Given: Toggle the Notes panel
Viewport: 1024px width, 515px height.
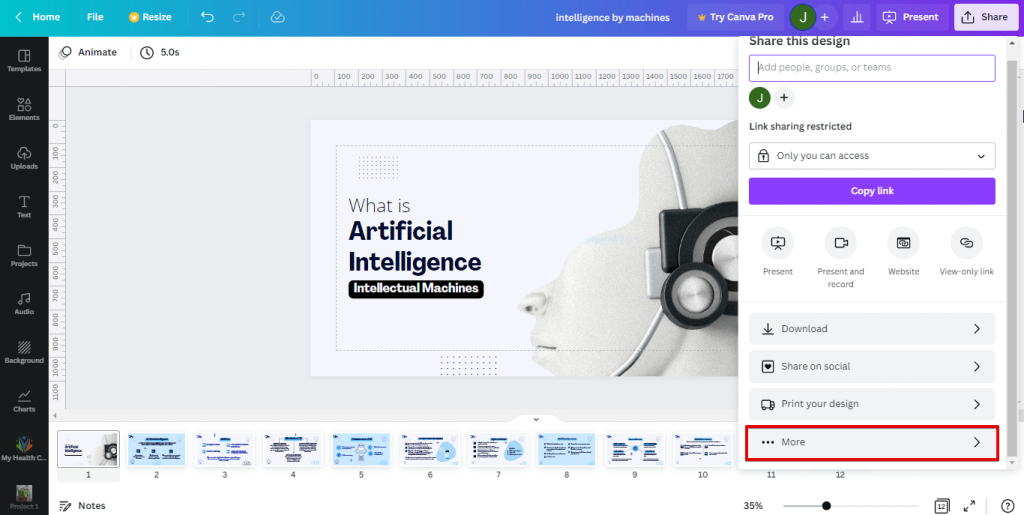Looking at the screenshot, I should (x=82, y=506).
